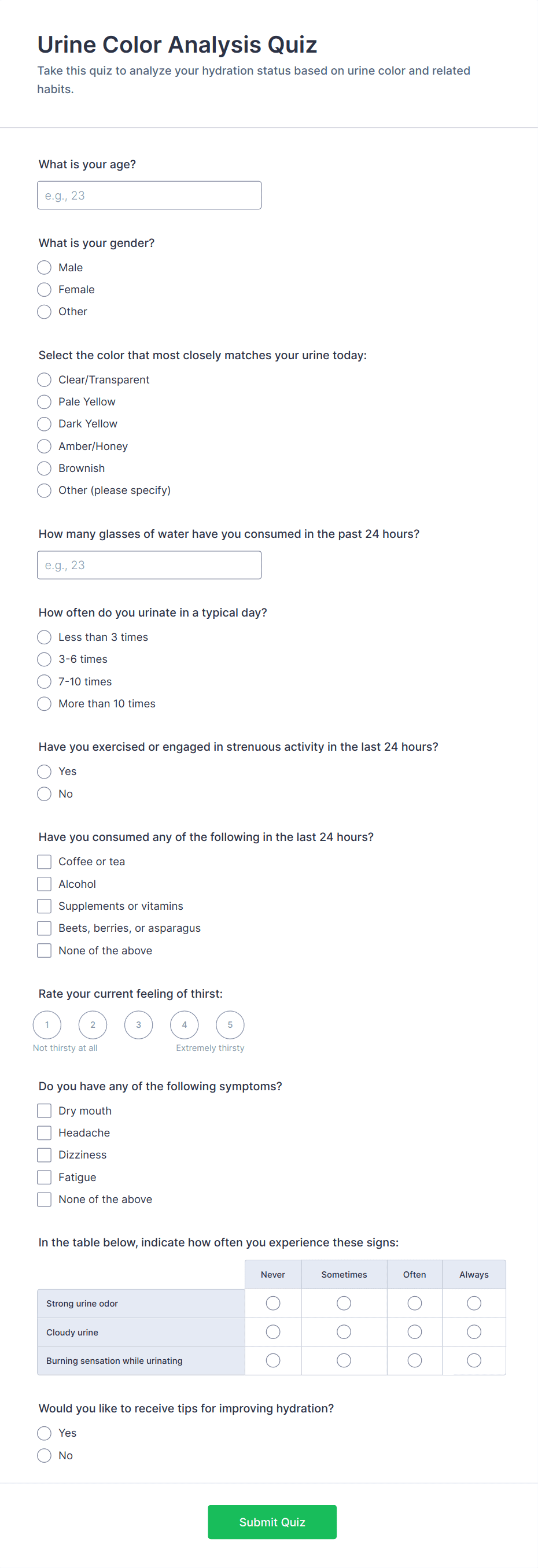The height and width of the screenshot is (1568, 538).
Task: Select Amber/Honey color option
Action: point(45,446)
